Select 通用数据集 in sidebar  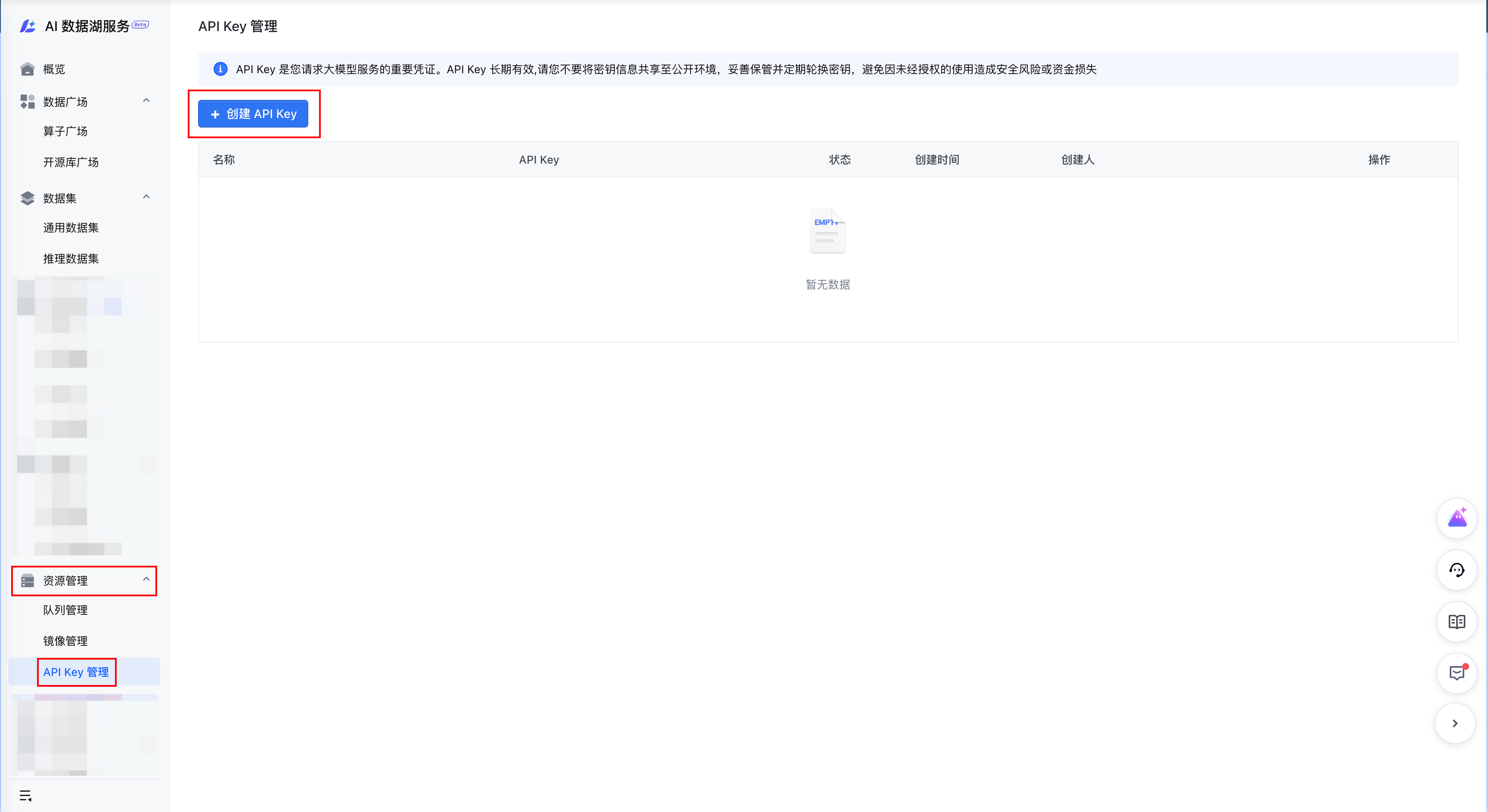point(71,228)
